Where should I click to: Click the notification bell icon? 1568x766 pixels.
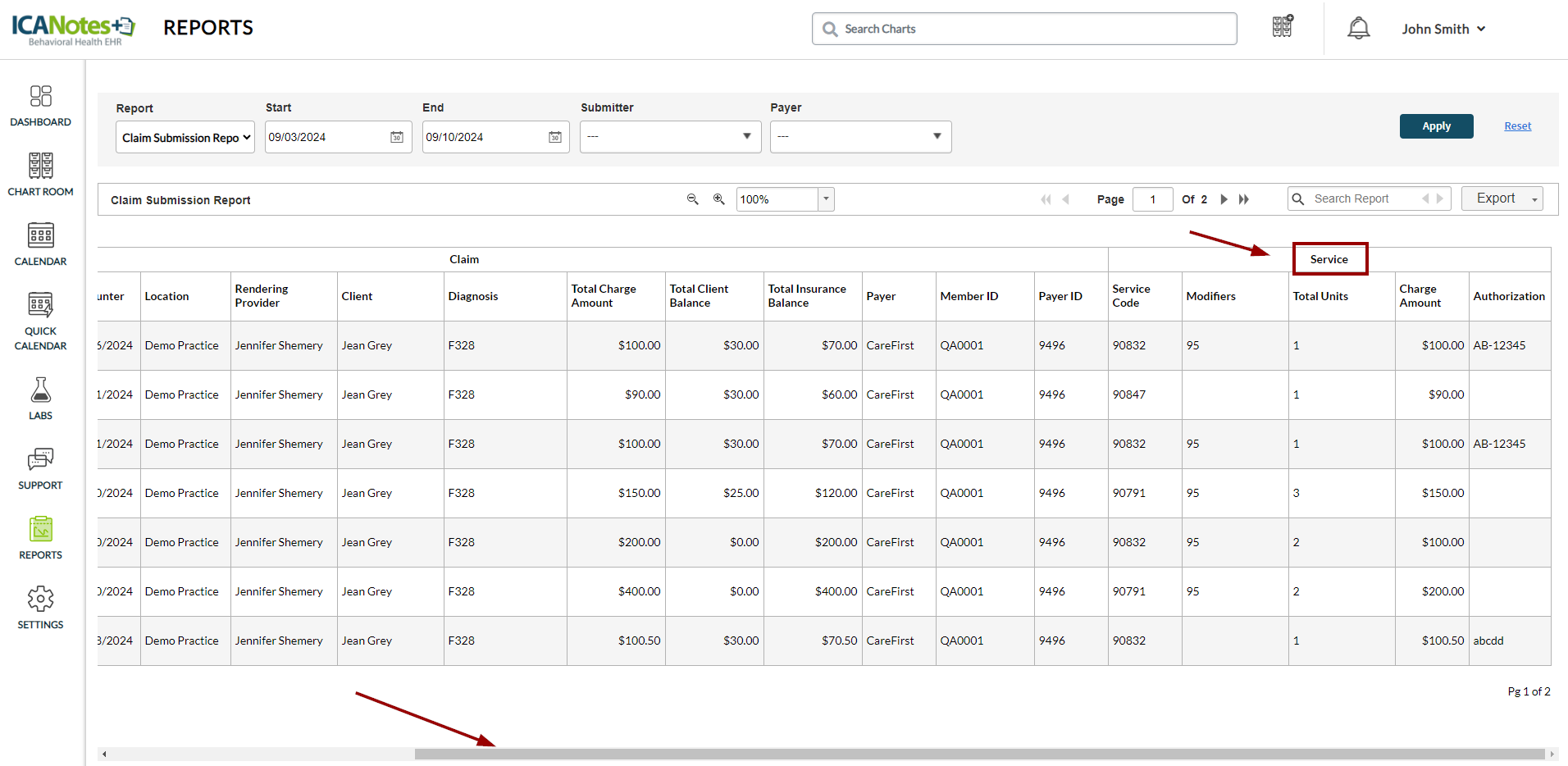coord(1358,29)
